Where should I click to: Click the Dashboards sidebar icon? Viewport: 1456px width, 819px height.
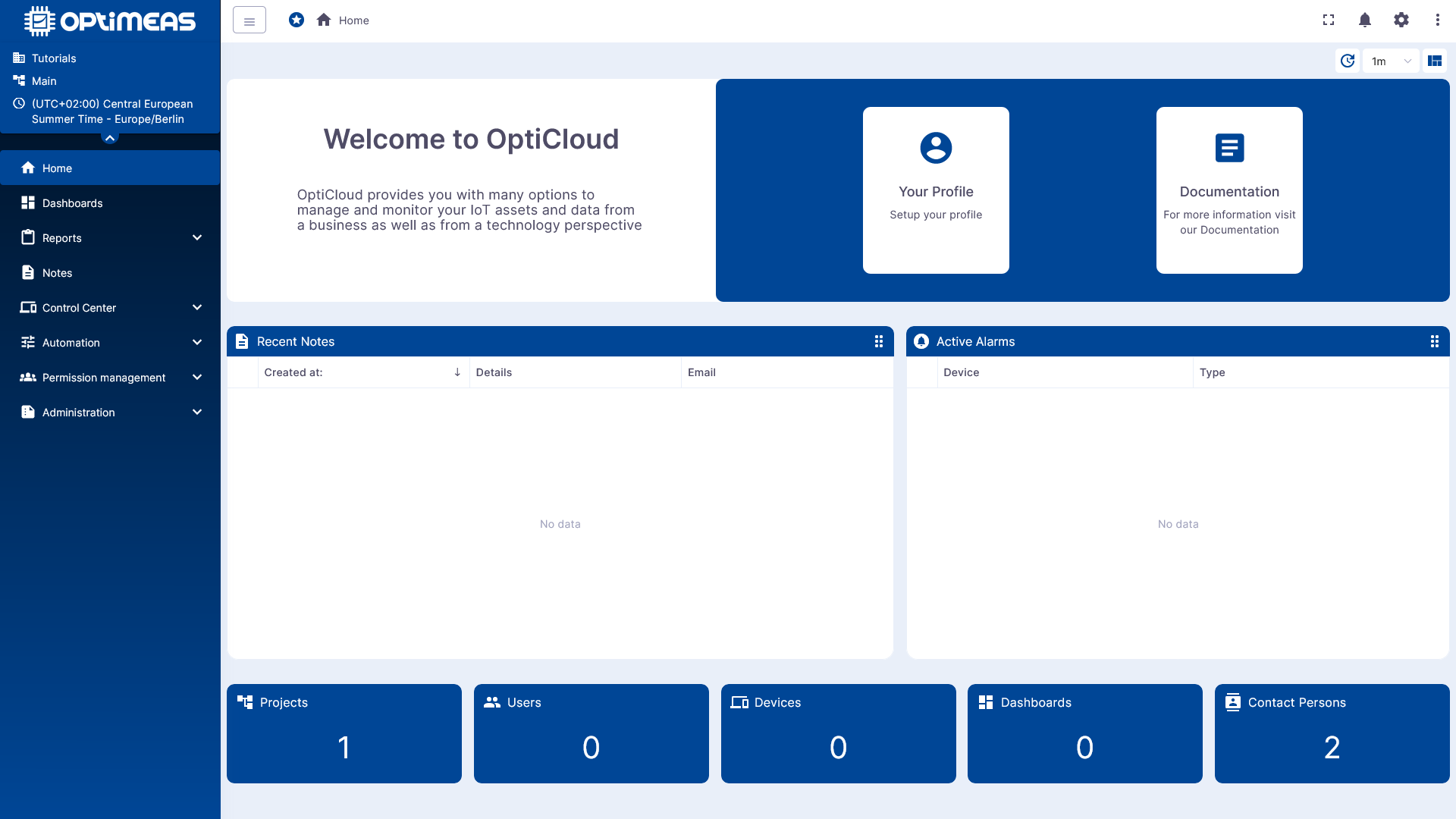coord(28,202)
